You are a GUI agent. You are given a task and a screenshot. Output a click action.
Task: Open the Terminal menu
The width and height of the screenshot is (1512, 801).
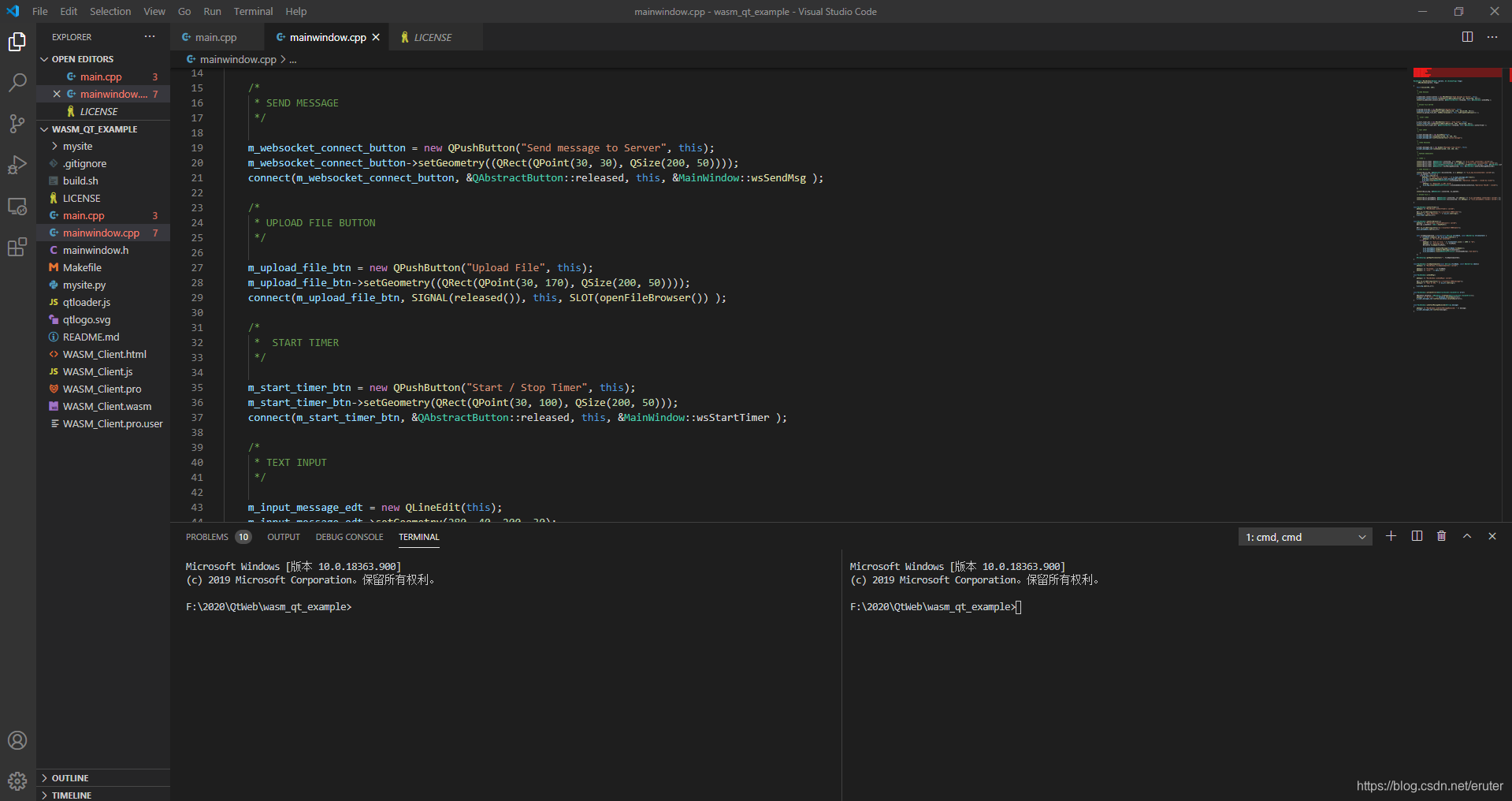click(253, 11)
